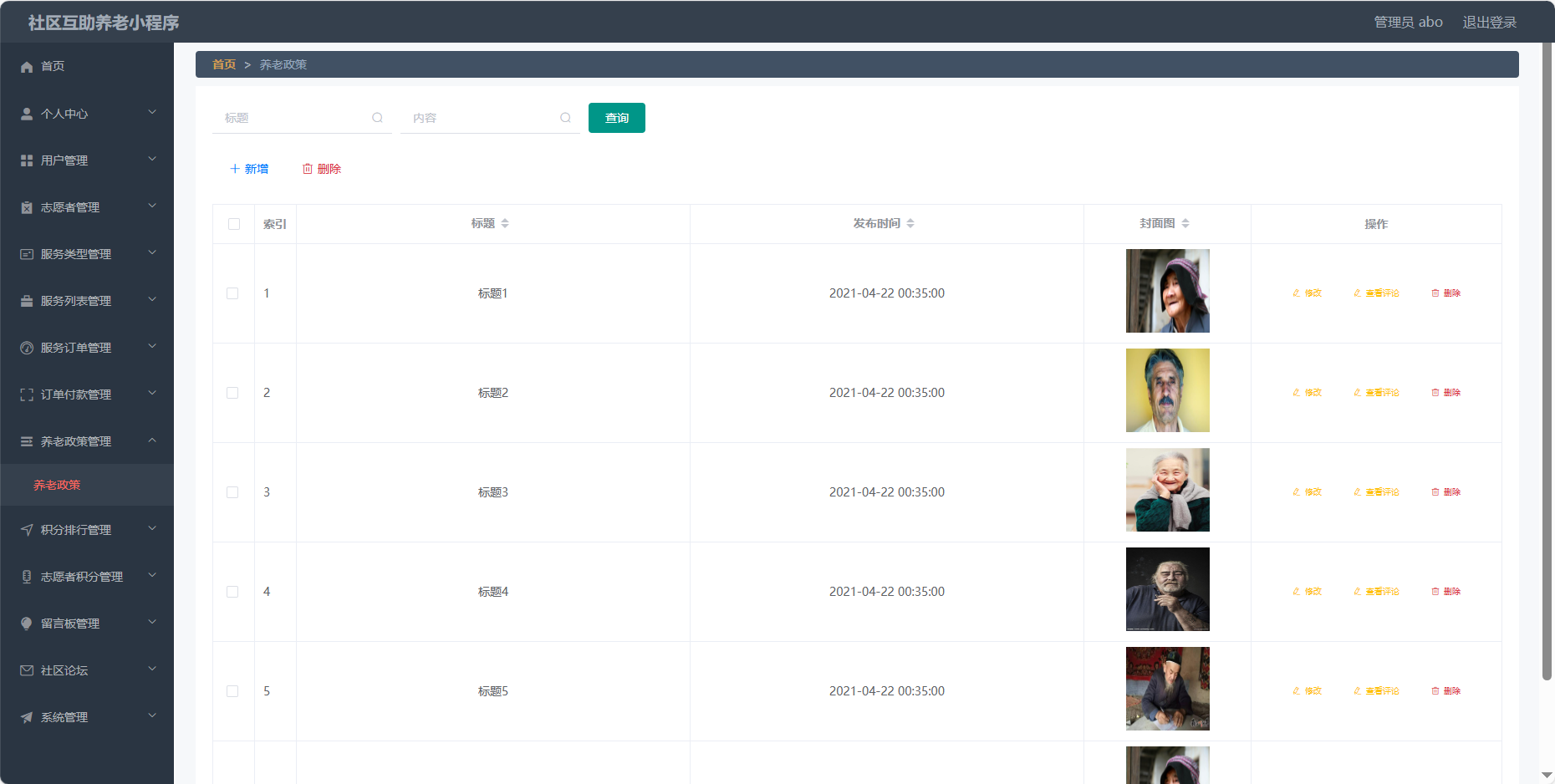
Task: Select 养老政策 submenu item
Action: 87,485
